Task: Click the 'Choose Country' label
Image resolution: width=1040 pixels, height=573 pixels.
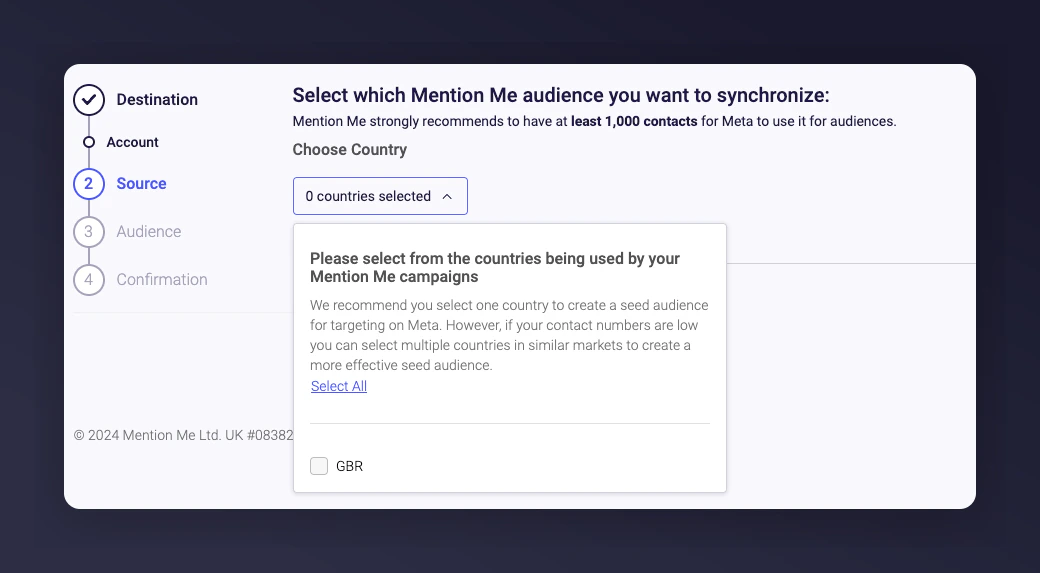Action: pos(350,150)
